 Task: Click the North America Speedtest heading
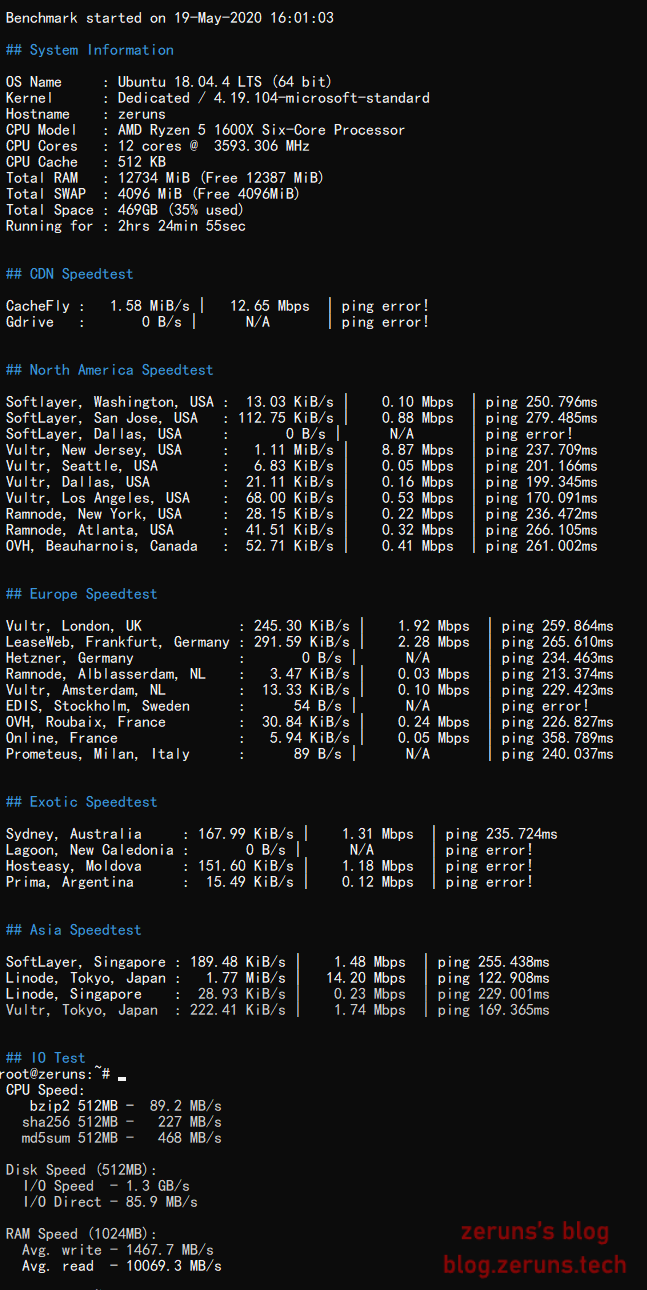[110, 370]
